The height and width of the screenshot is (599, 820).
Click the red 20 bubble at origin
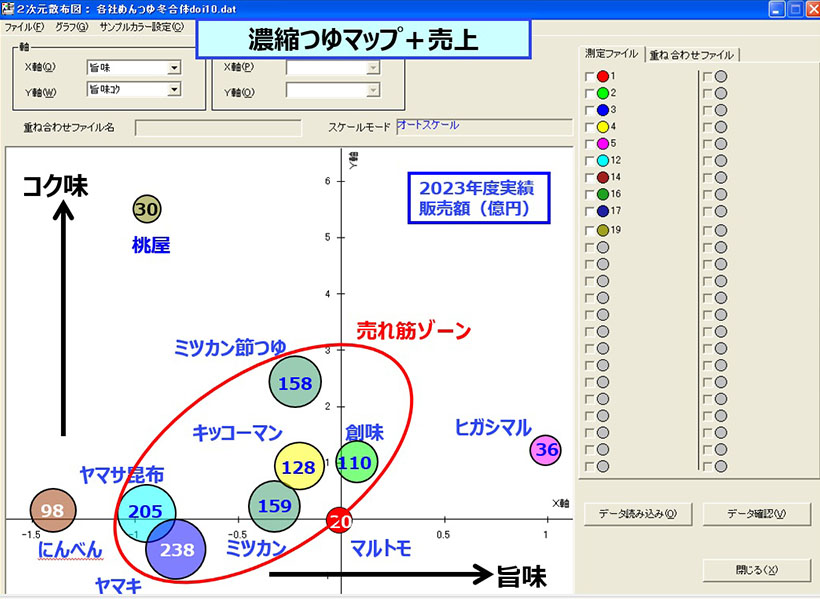click(x=340, y=520)
